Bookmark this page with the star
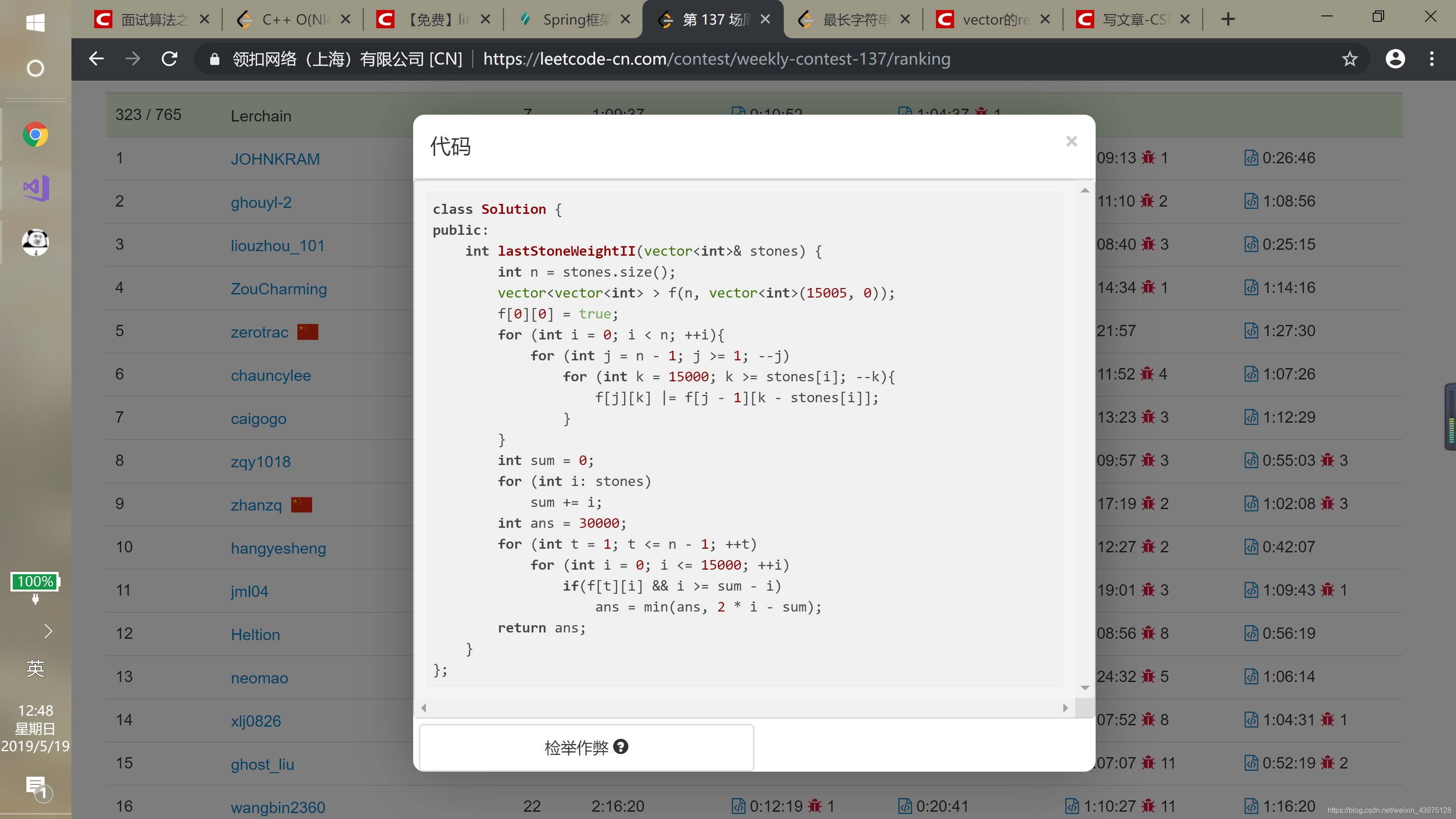The width and height of the screenshot is (1456, 819). [x=1350, y=59]
